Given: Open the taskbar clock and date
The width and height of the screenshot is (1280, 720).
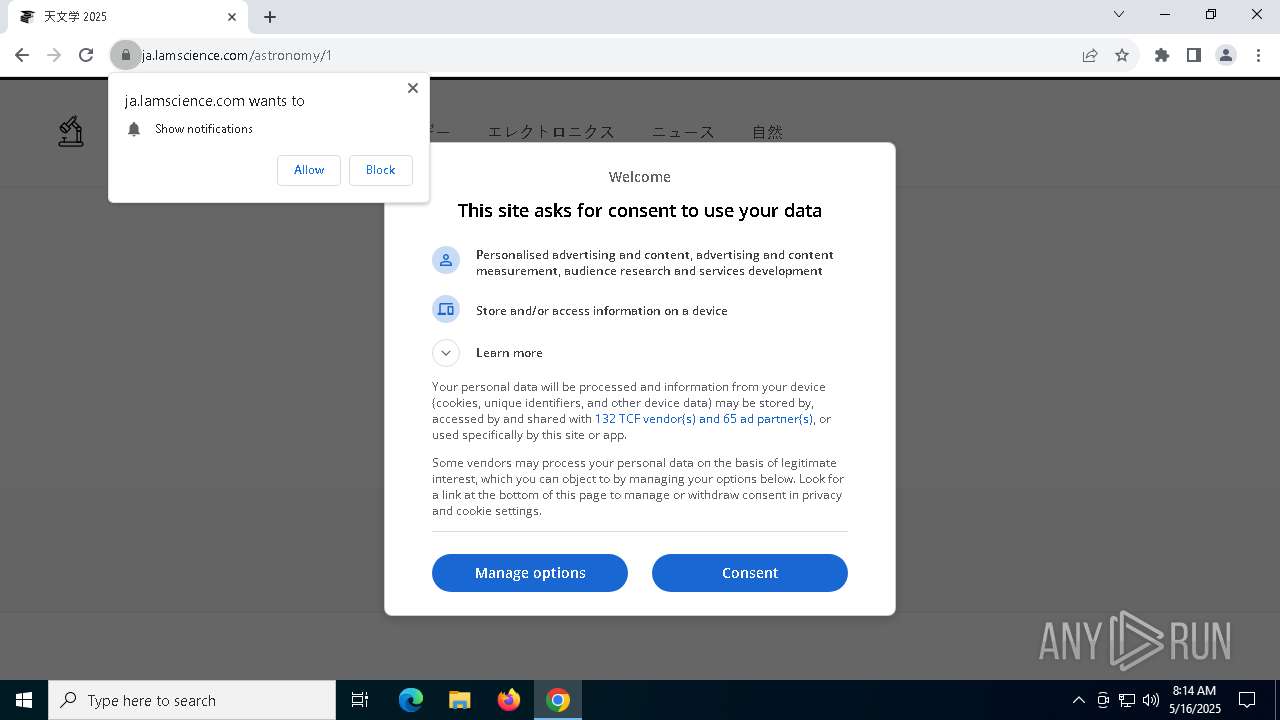Looking at the screenshot, I should click(1194, 700).
